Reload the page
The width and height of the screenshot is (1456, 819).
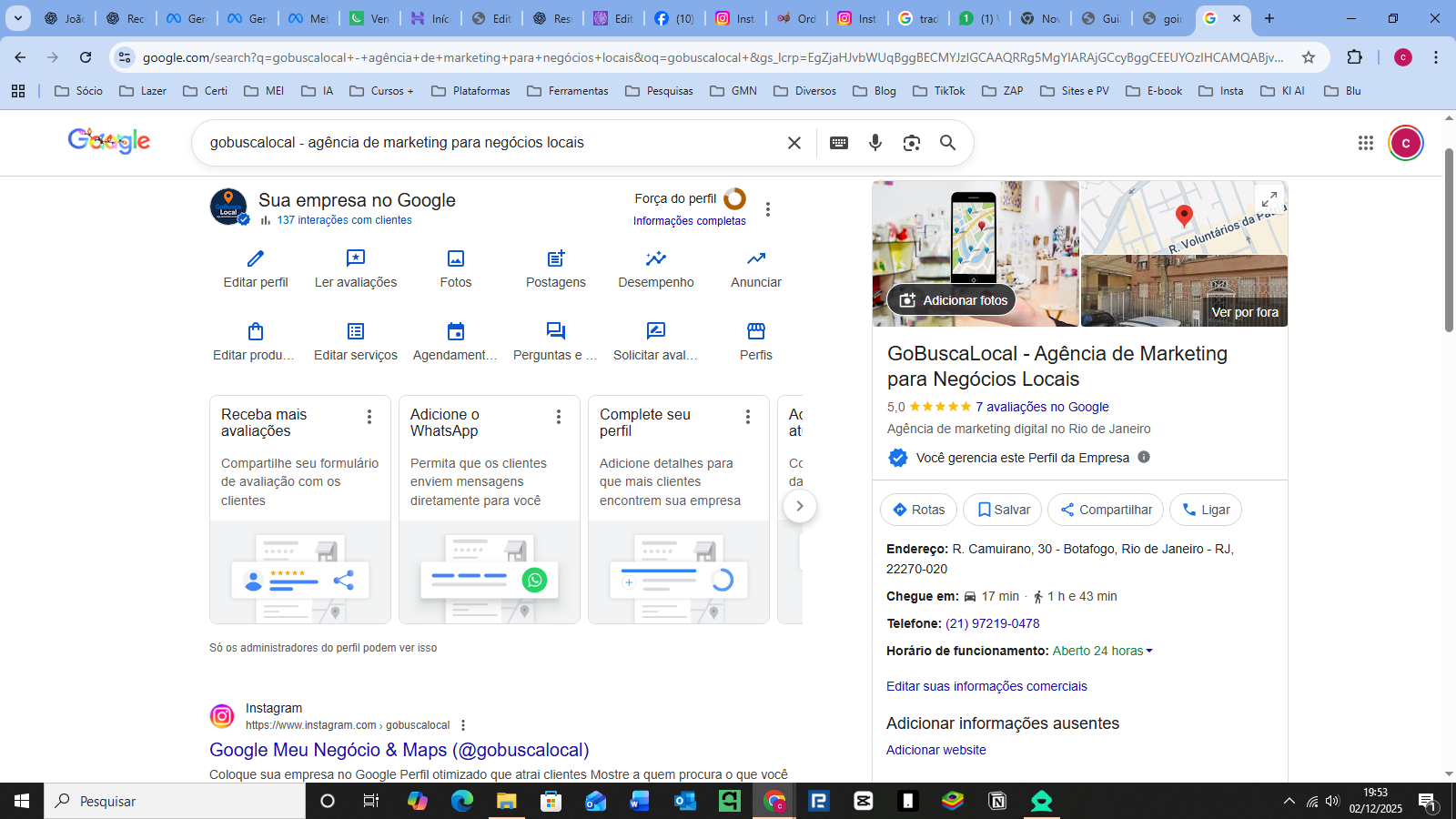point(86,57)
